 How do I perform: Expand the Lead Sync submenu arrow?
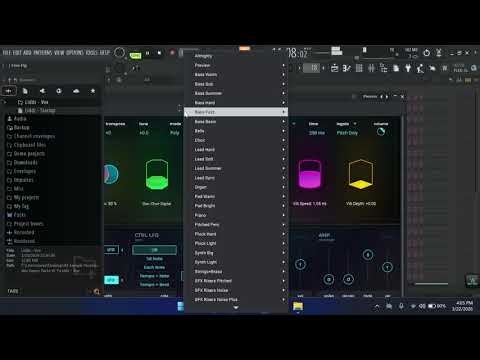pos(284,178)
